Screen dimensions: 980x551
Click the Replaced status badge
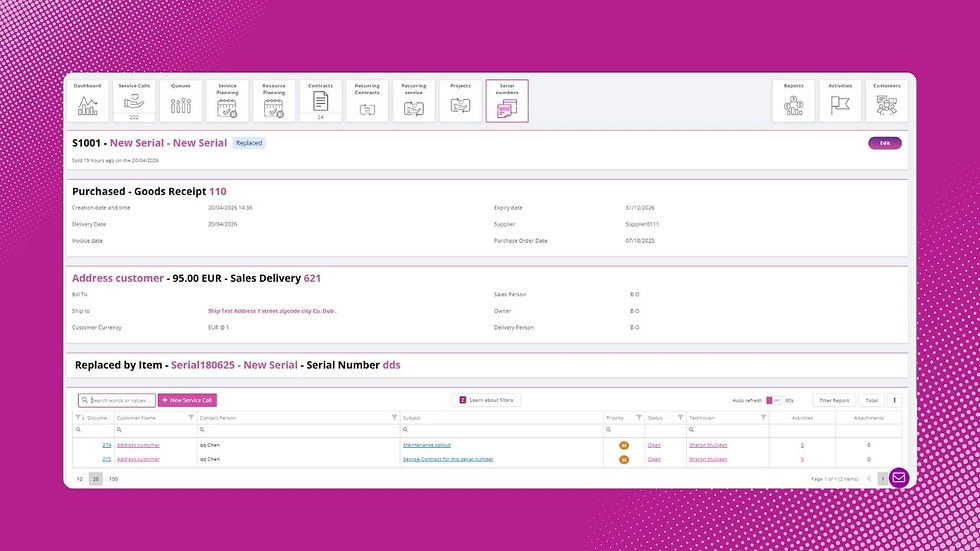[249, 143]
